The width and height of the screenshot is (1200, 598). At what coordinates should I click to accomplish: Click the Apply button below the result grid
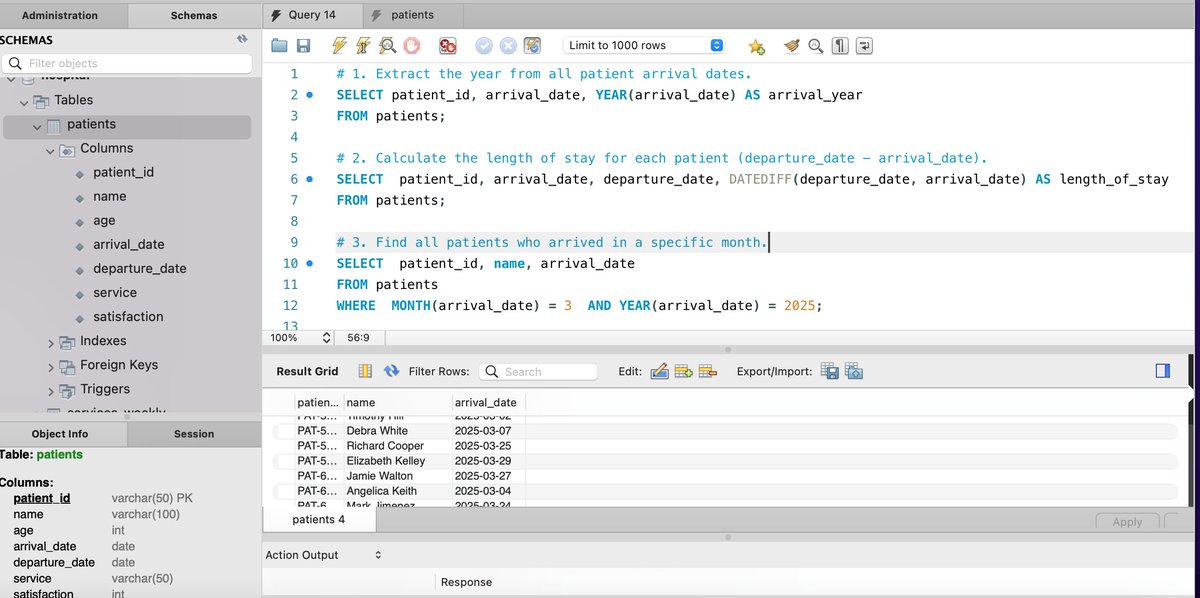pyautogui.click(x=1127, y=521)
